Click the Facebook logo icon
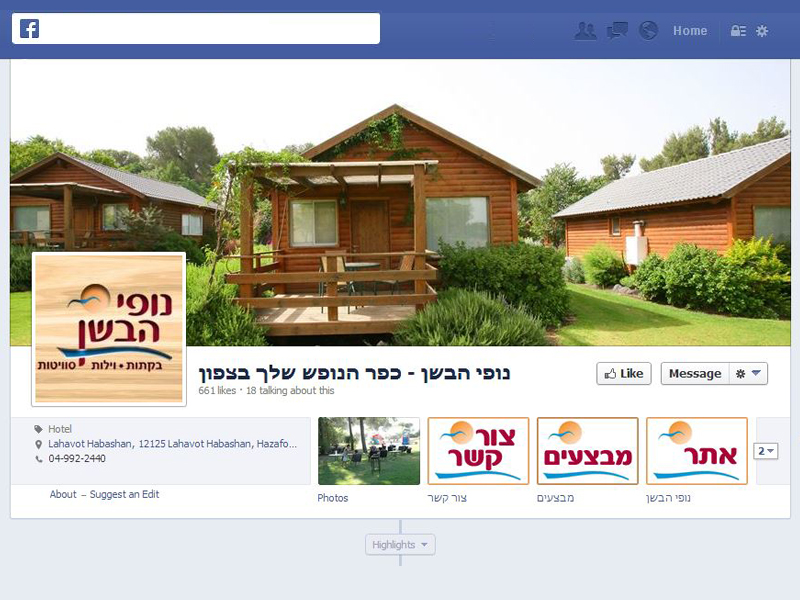This screenshot has width=800, height=600. [x=30, y=29]
